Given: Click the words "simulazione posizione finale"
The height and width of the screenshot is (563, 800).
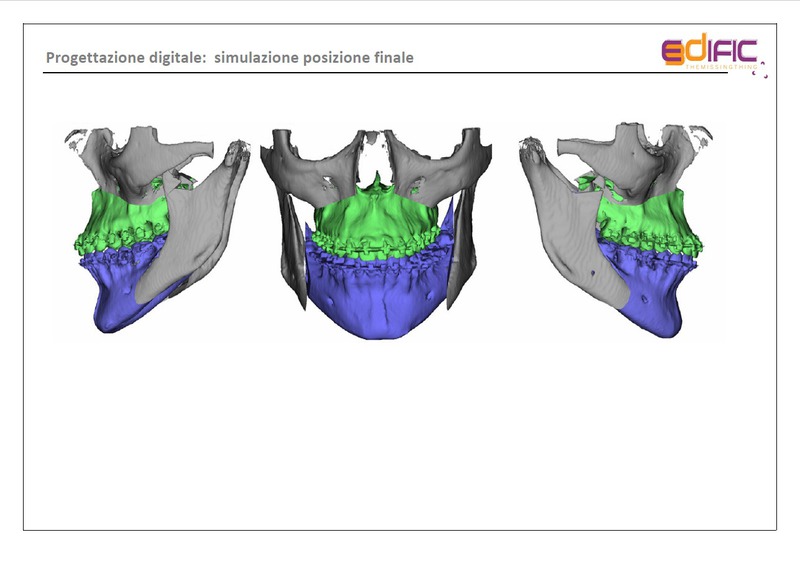Looking at the screenshot, I should pos(314,58).
